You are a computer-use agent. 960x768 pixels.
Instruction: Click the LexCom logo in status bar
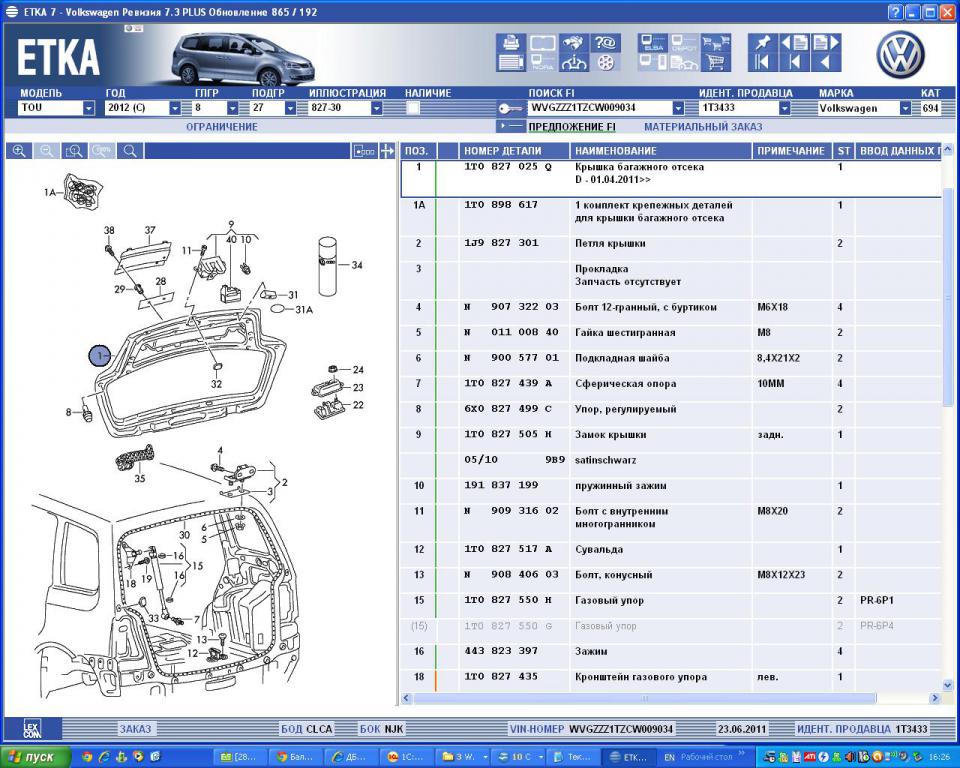tap(32, 729)
